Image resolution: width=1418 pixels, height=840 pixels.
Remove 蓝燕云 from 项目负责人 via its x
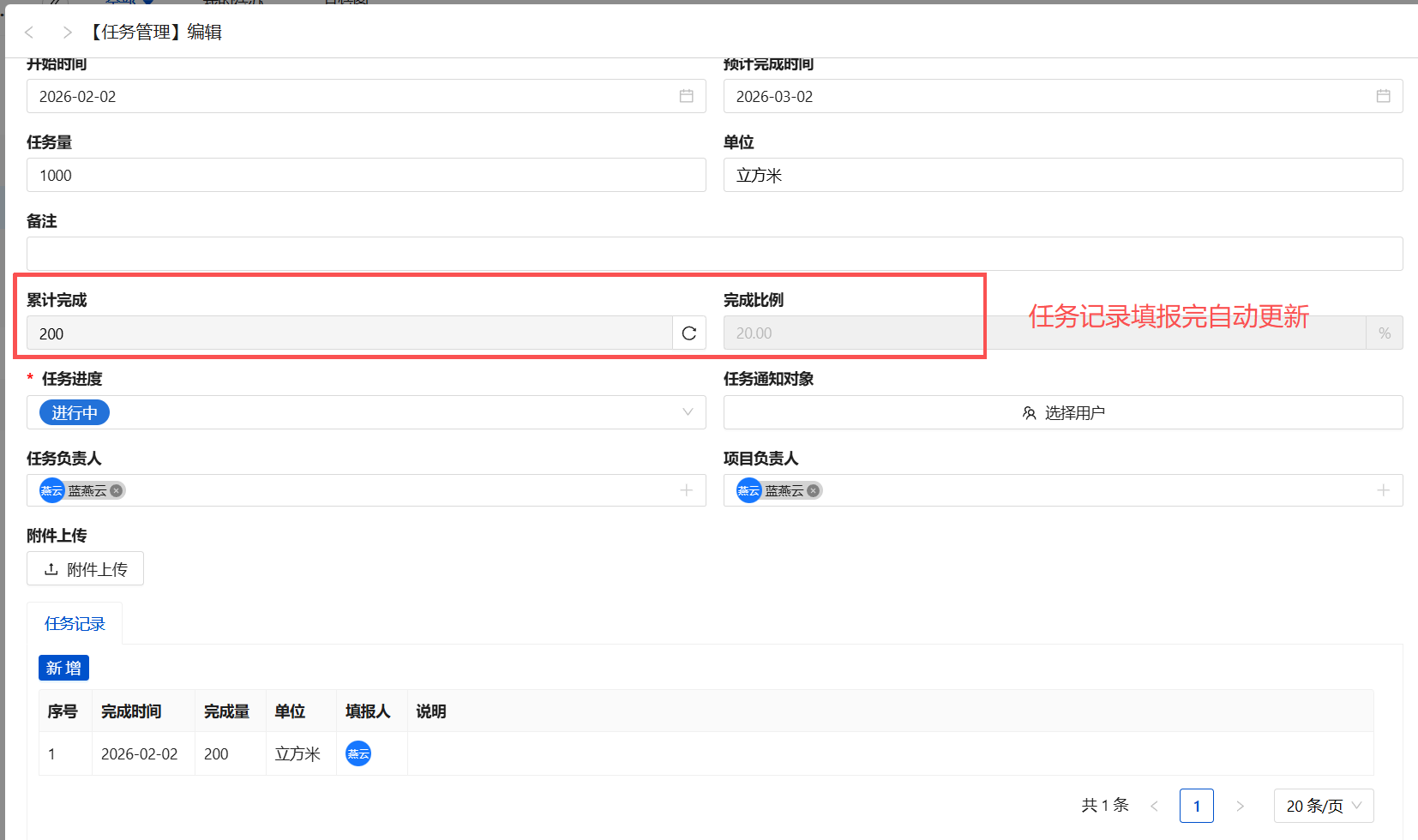click(813, 490)
